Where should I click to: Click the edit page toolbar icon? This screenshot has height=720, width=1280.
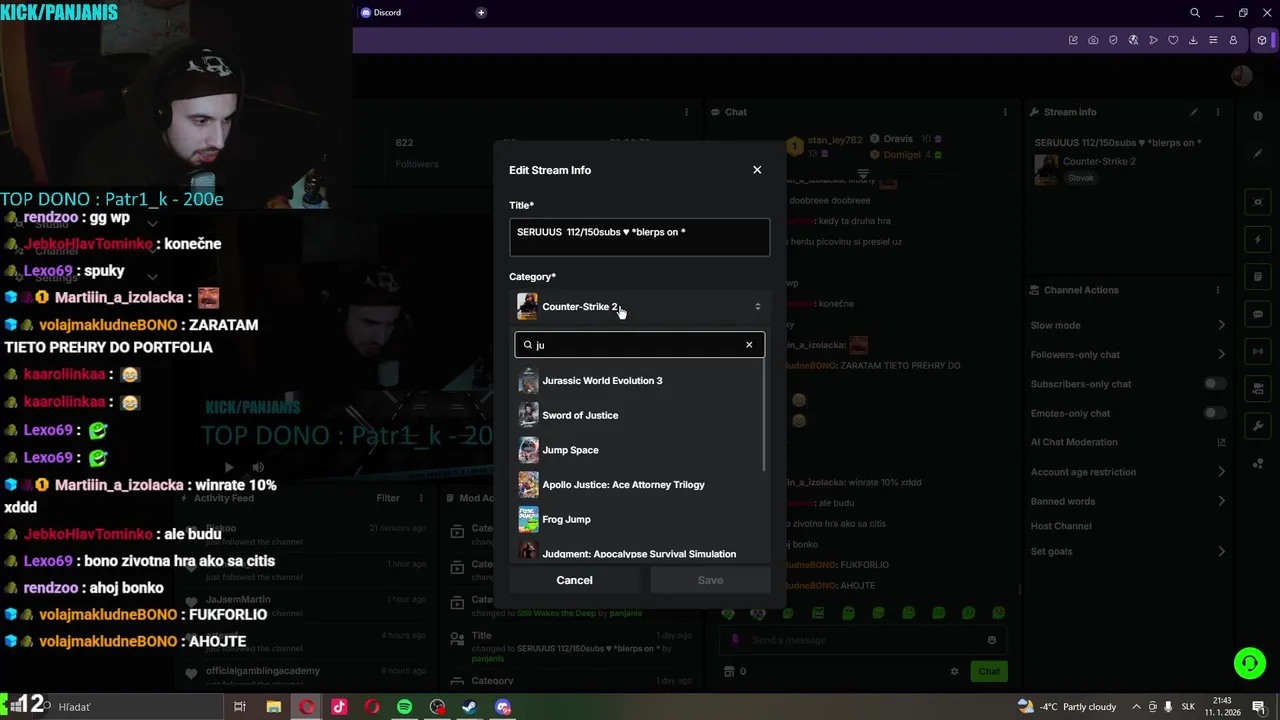click(x=1073, y=40)
